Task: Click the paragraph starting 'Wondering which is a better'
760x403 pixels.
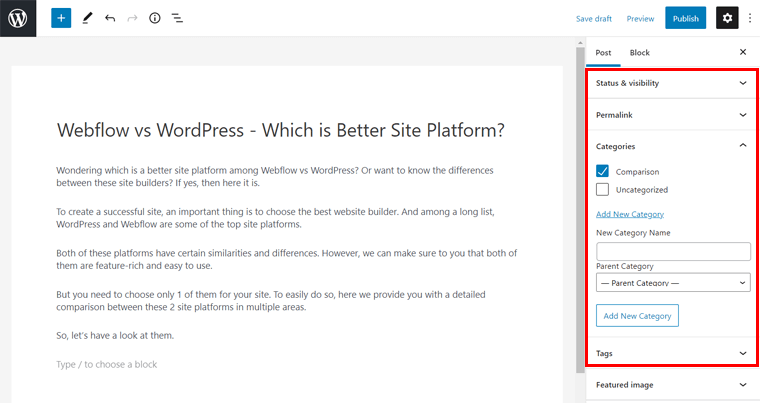Action: (275, 177)
